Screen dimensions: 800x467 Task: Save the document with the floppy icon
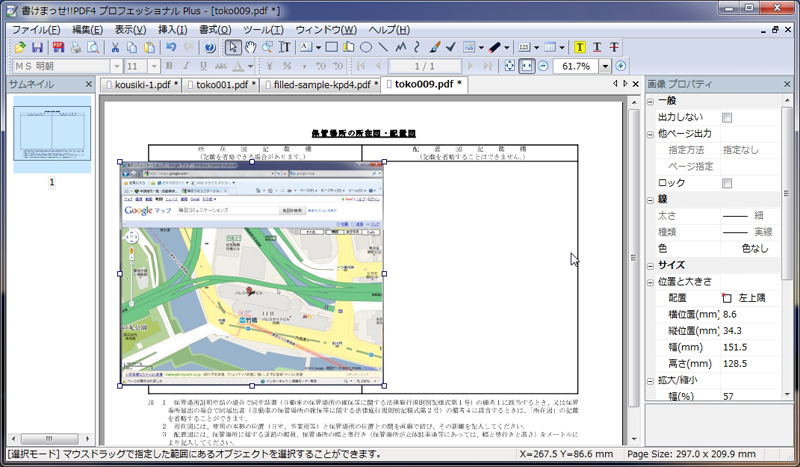click(x=37, y=47)
